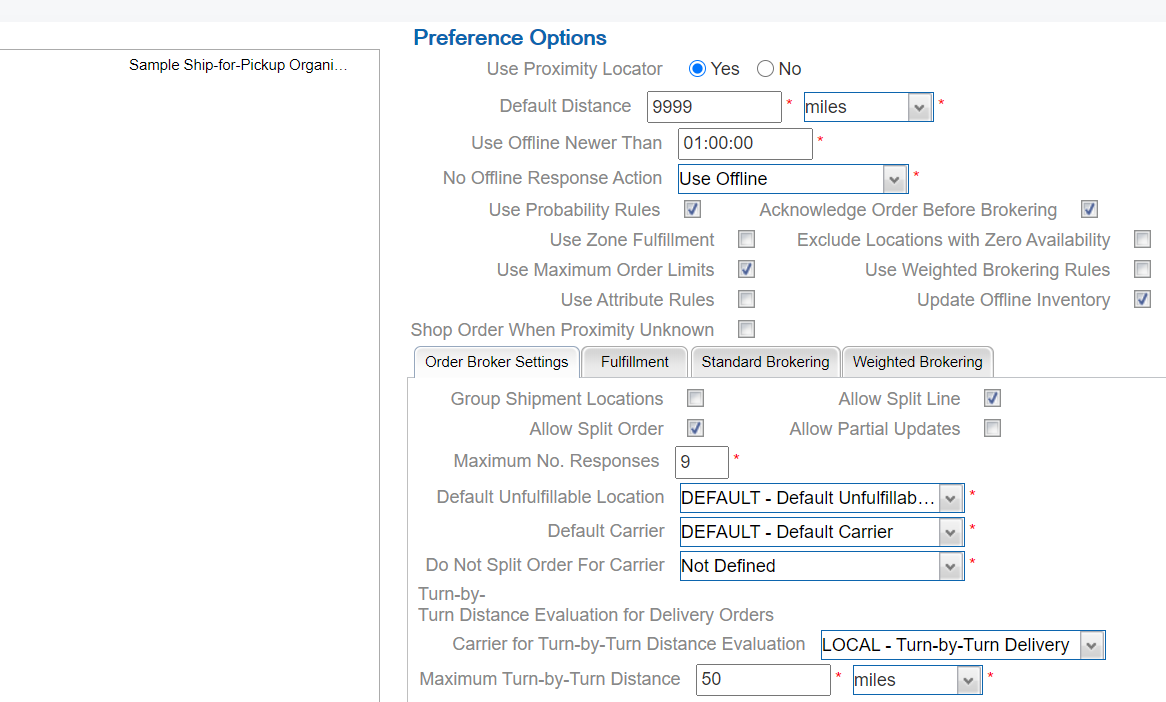
Task: Disable Update Offline Inventory
Action: (x=1142, y=299)
